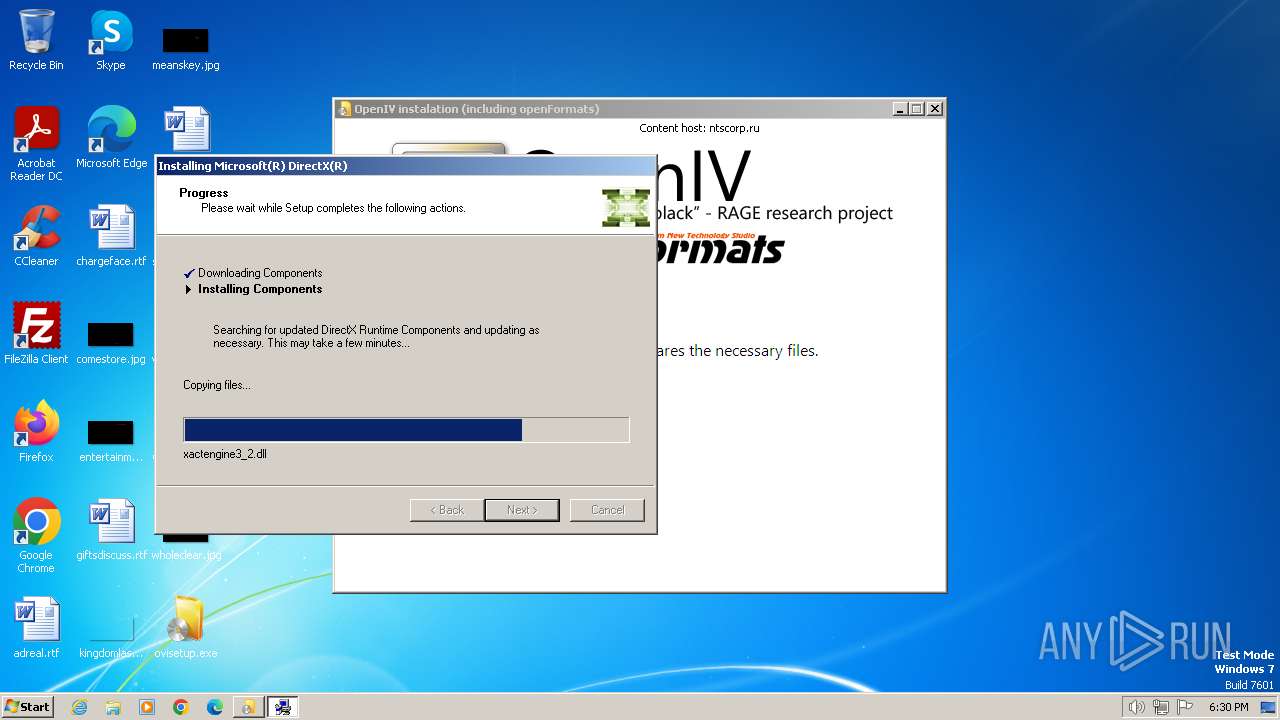The image size is (1280, 720).
Task: Click 'Content host: ntscorp.ru' text in OpenIV
Action: [x=699, y=128]
